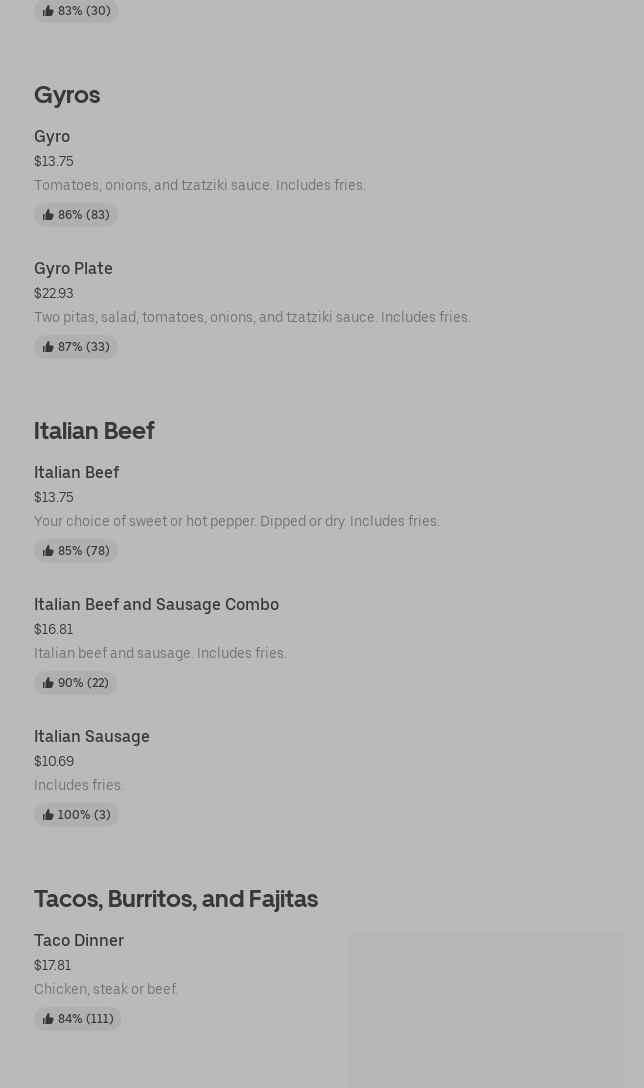Click the 90% (22) rating badge
Screen dimensions: 644x1088
tap(76, 683)
